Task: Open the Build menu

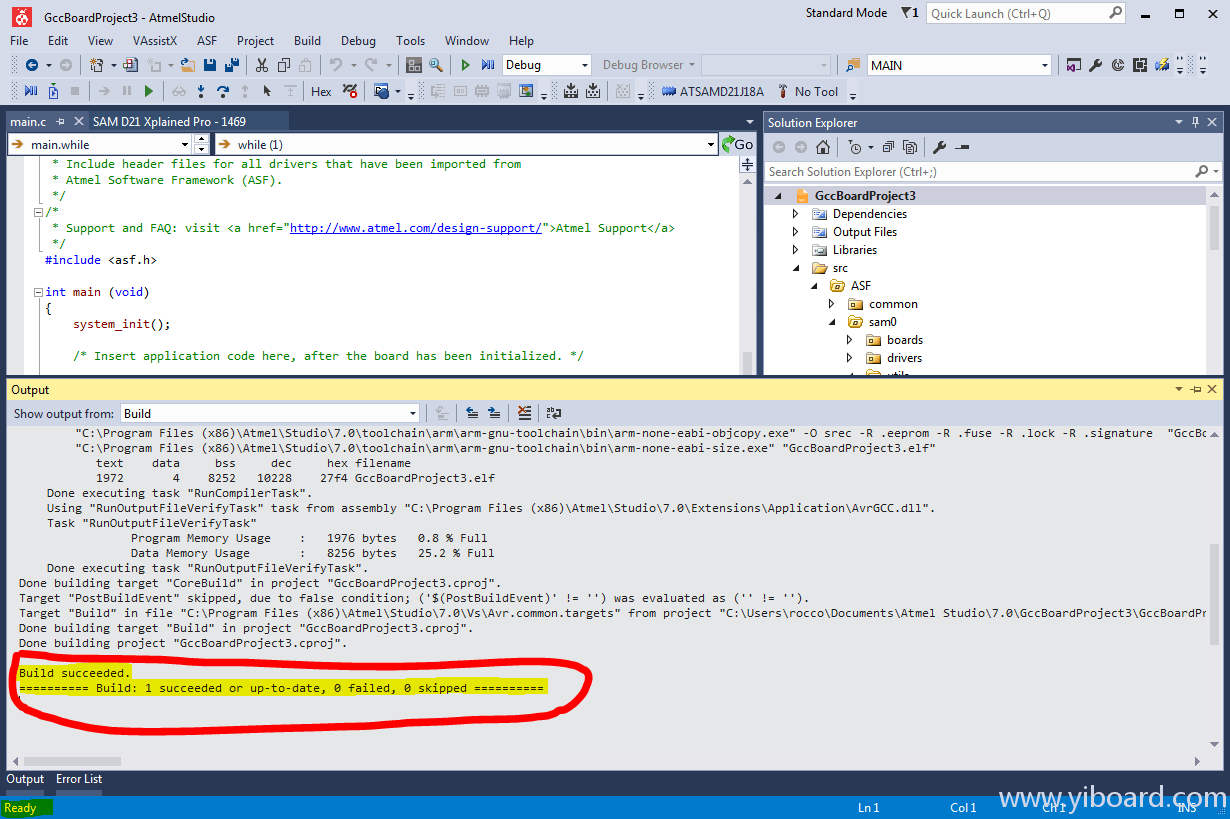Action: pyautogui.click(x=307, y=41)
